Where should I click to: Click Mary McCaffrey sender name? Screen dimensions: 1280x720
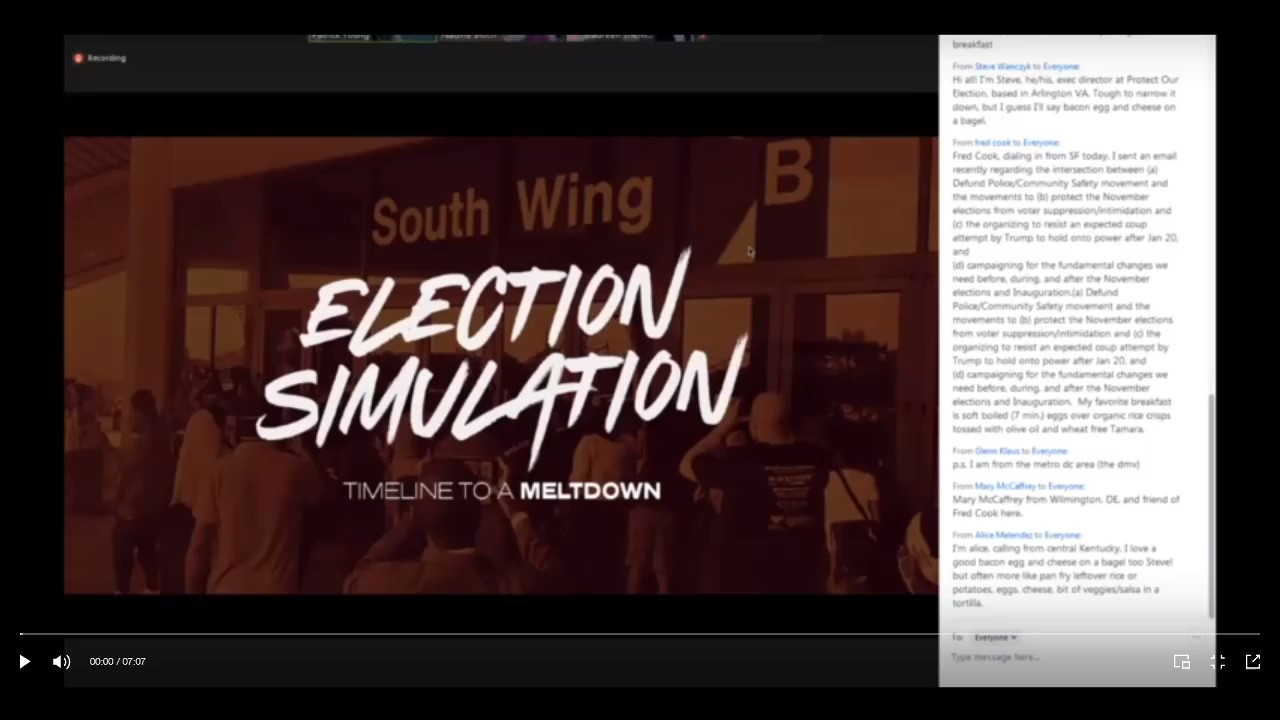[1003, 486]
